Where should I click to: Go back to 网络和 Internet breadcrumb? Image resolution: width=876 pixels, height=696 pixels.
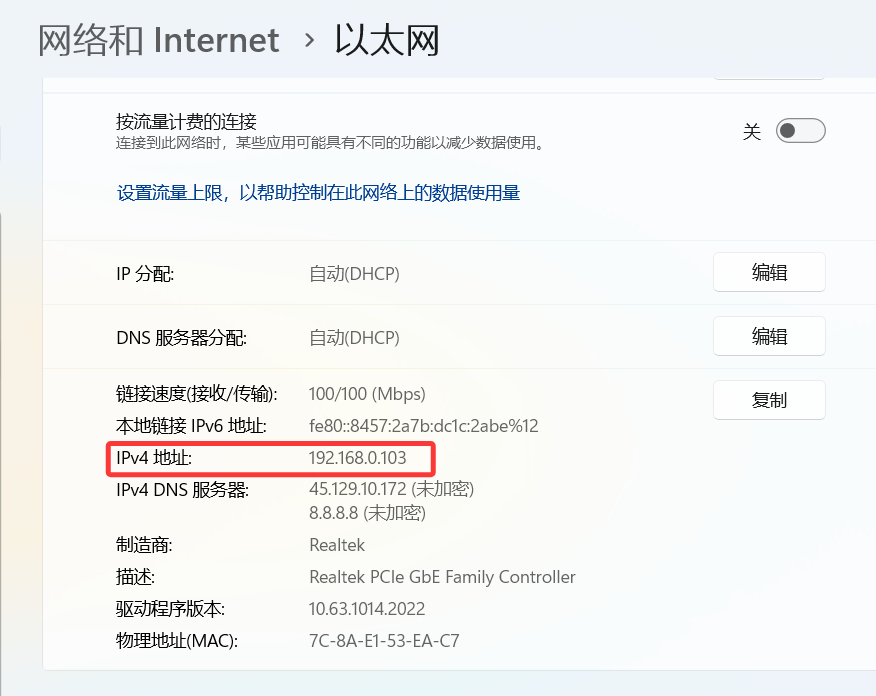tap(159, 40)
